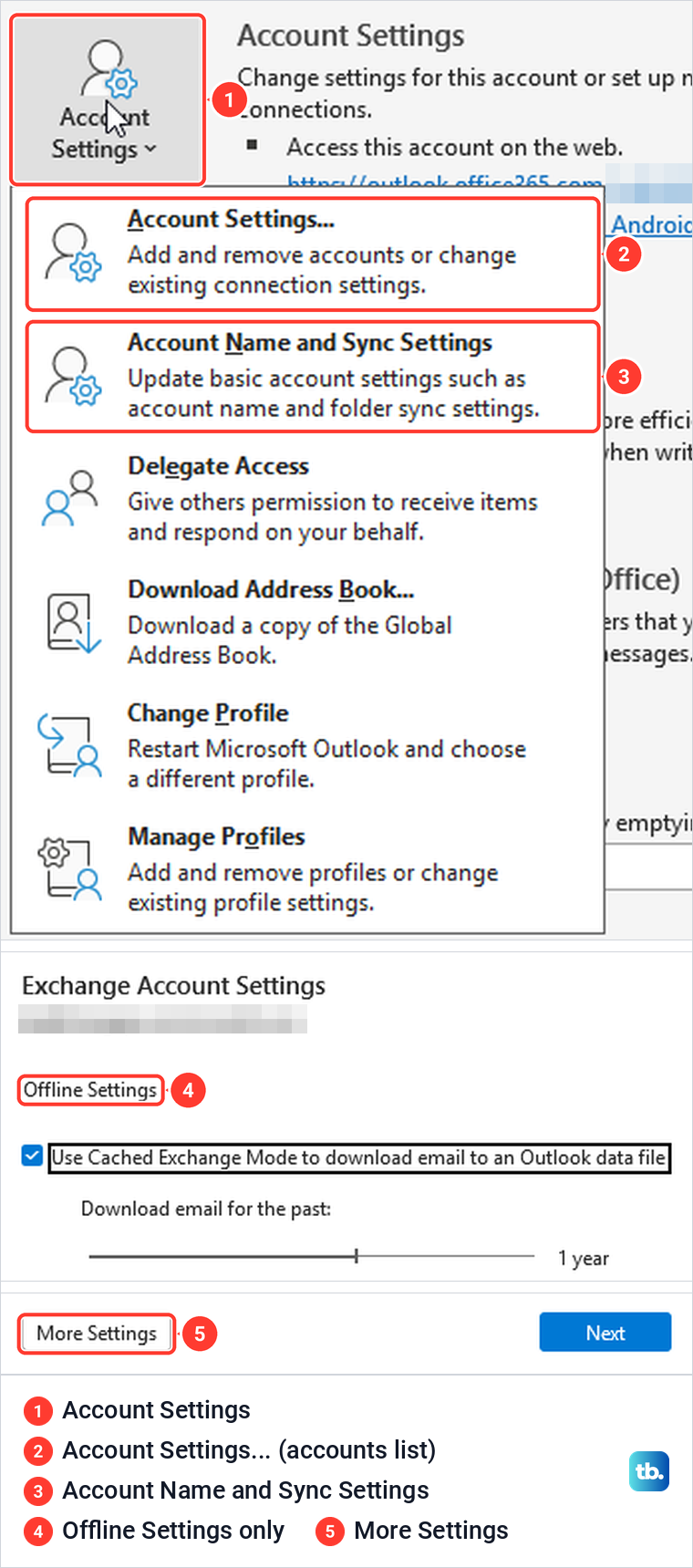The width and height of the screenshot is (693, 1568).
Task: Choose Change Profile menu option
Action: tap(307, 746)
